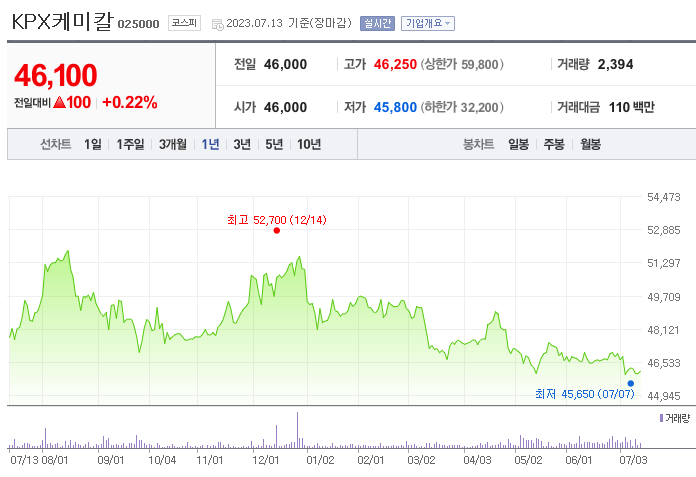The width and height of the screenshot is (696, 477).
Task: Click the 최저 45,650 (07/07) label
Action: pos(585,394)
